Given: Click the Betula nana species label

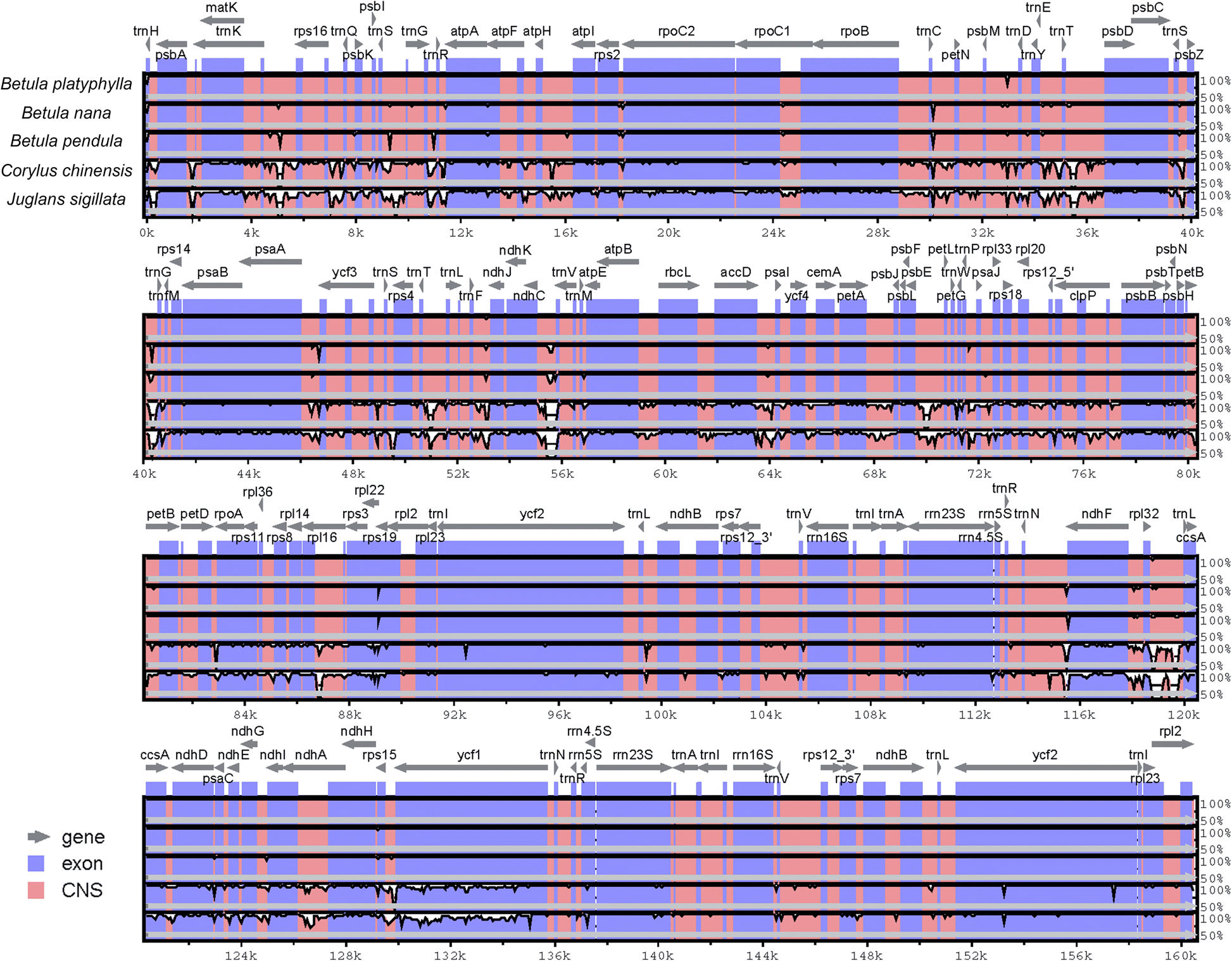Looking at the screenshot, I should pos(66,113).
